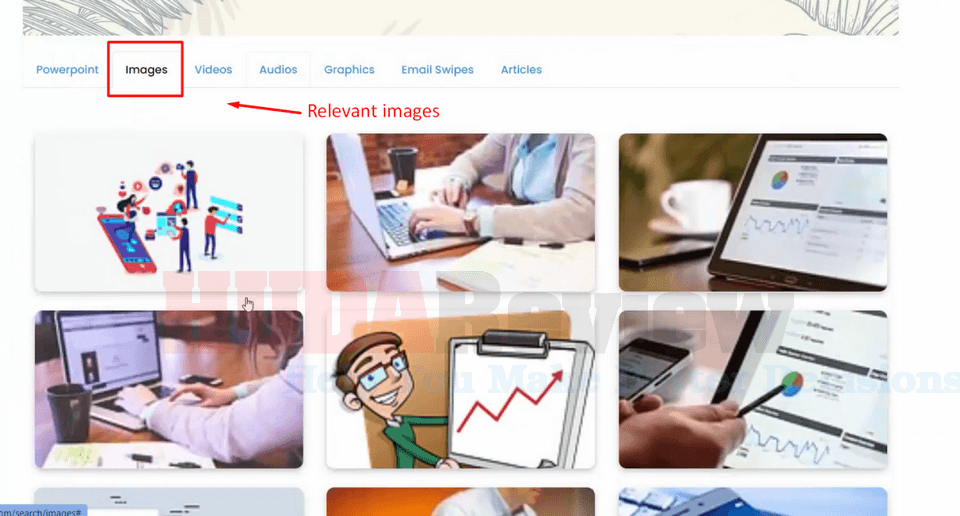
Task: Switch to the Videos tab
Action: [213, 70]
